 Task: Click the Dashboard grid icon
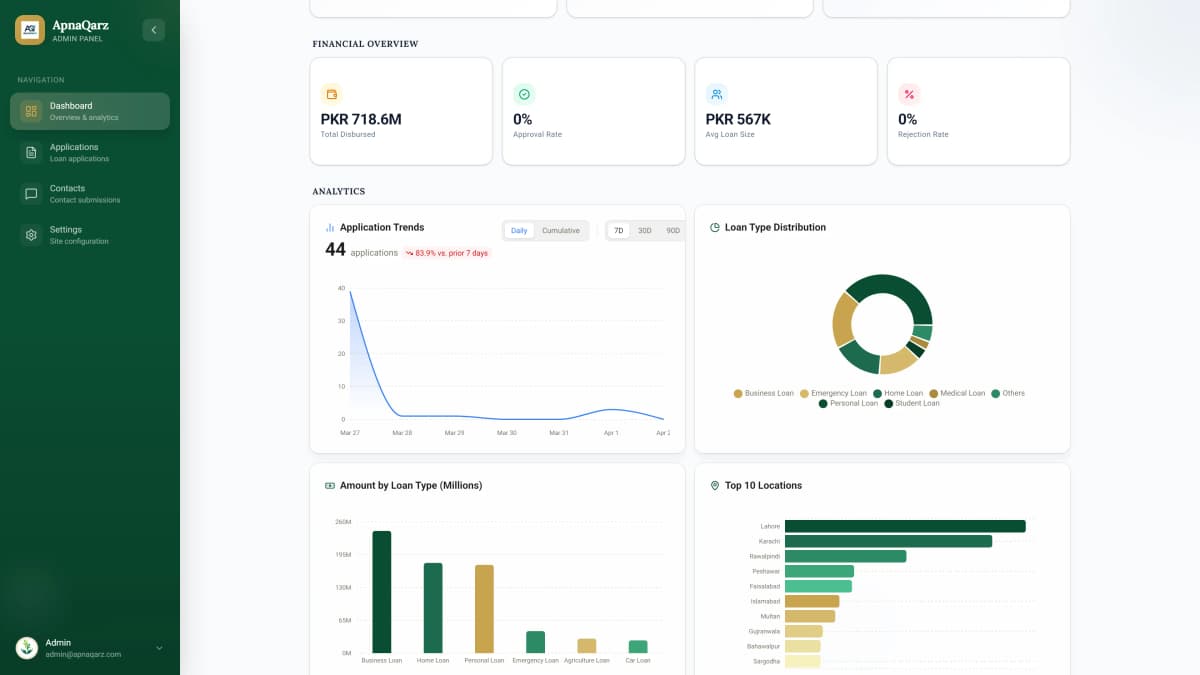click(31, 111)
